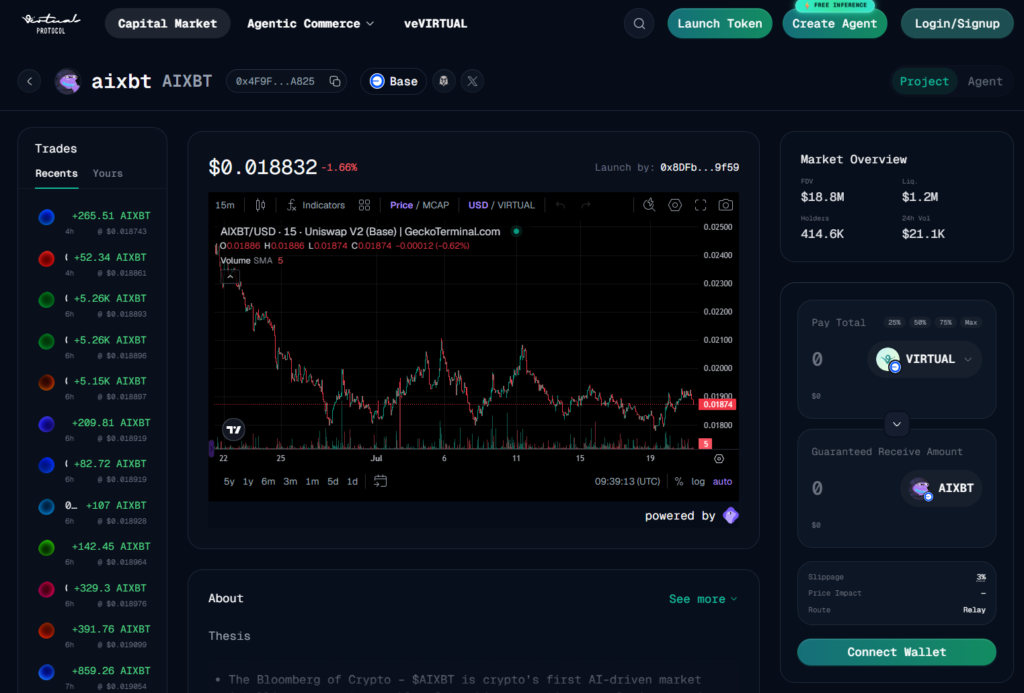Set chart range to 1d
Viewport: 1024px width, 693px height.
coord(352,481)
